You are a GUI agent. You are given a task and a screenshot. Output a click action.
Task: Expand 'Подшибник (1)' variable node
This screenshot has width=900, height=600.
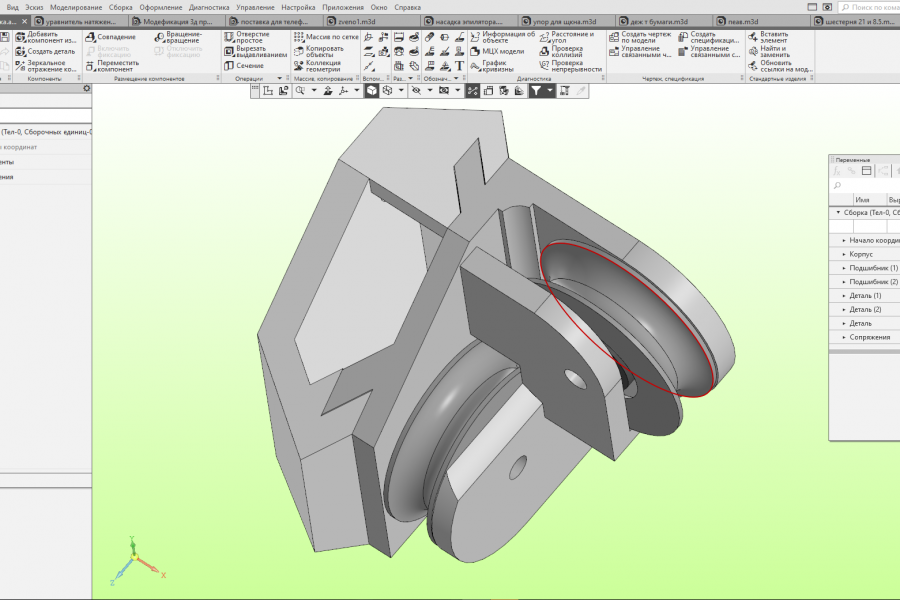[x=844, y=268]
